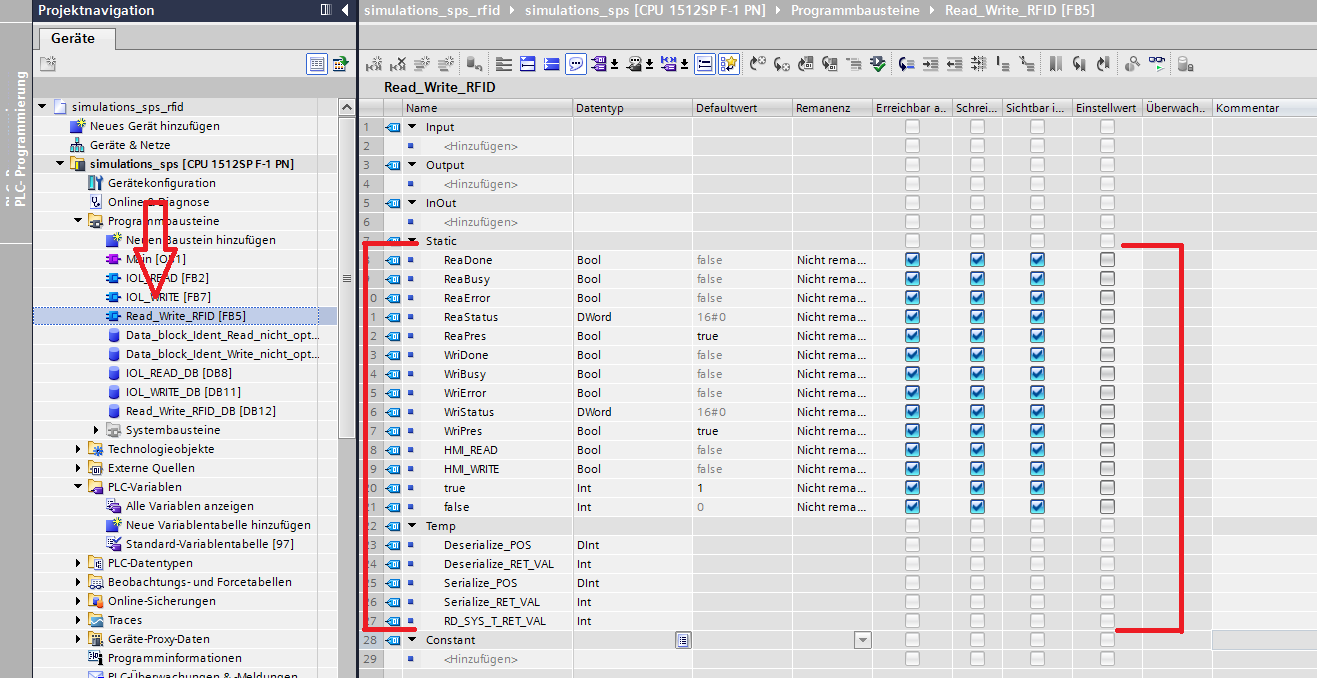Open IOL_WRITE_DB [DB11] data block

pos(182,392)
